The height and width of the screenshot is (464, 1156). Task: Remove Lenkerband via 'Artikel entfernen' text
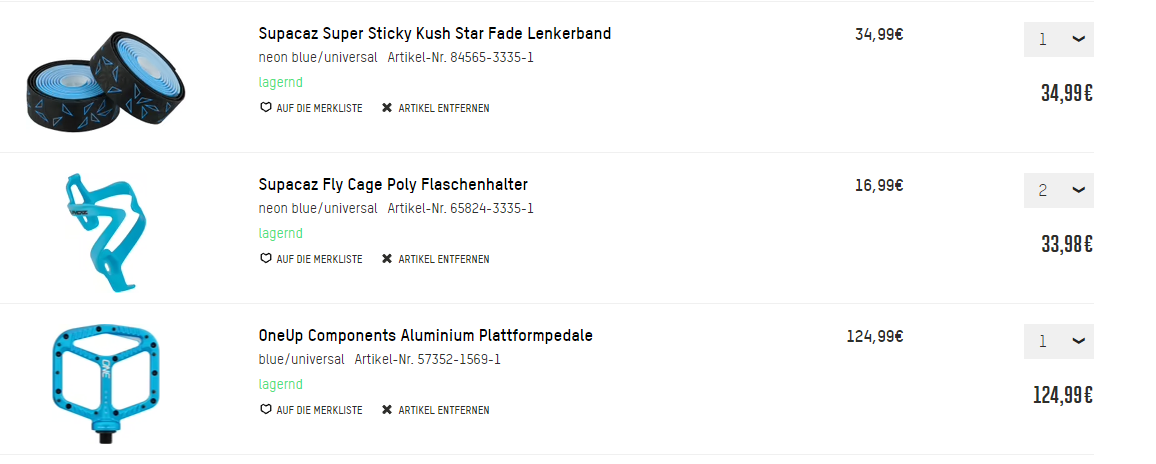click(444, 108)
